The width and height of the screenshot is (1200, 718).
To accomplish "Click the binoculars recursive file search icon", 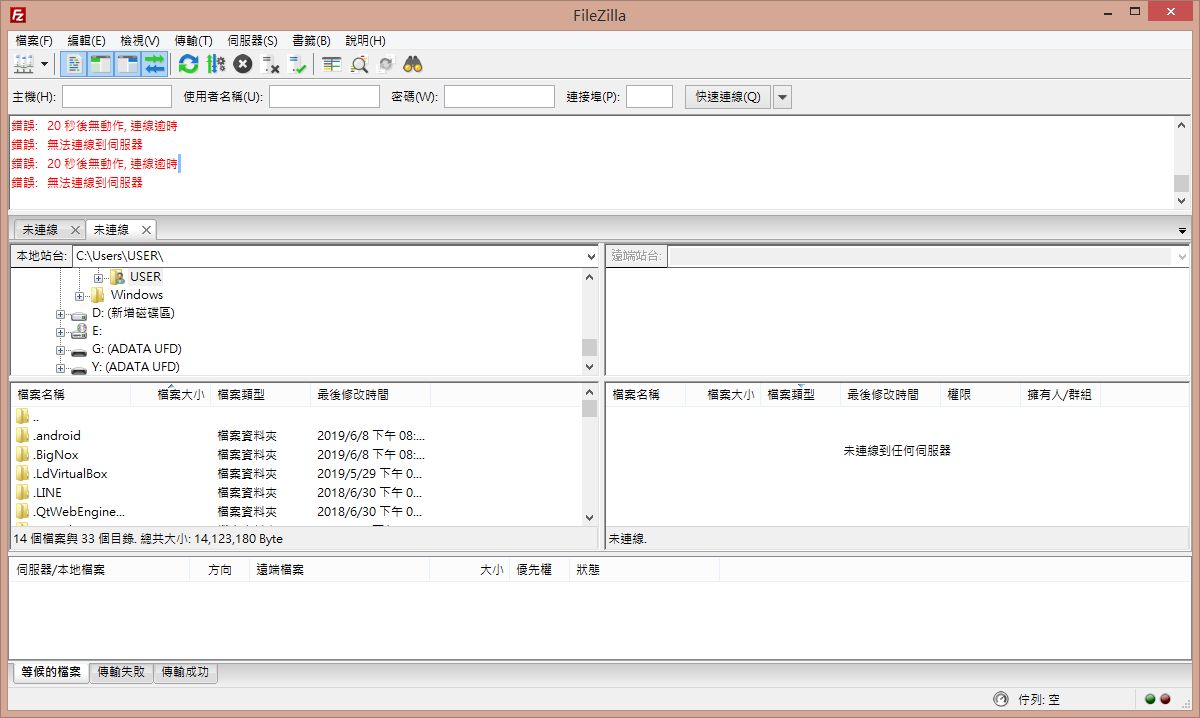I will [413, 64].
